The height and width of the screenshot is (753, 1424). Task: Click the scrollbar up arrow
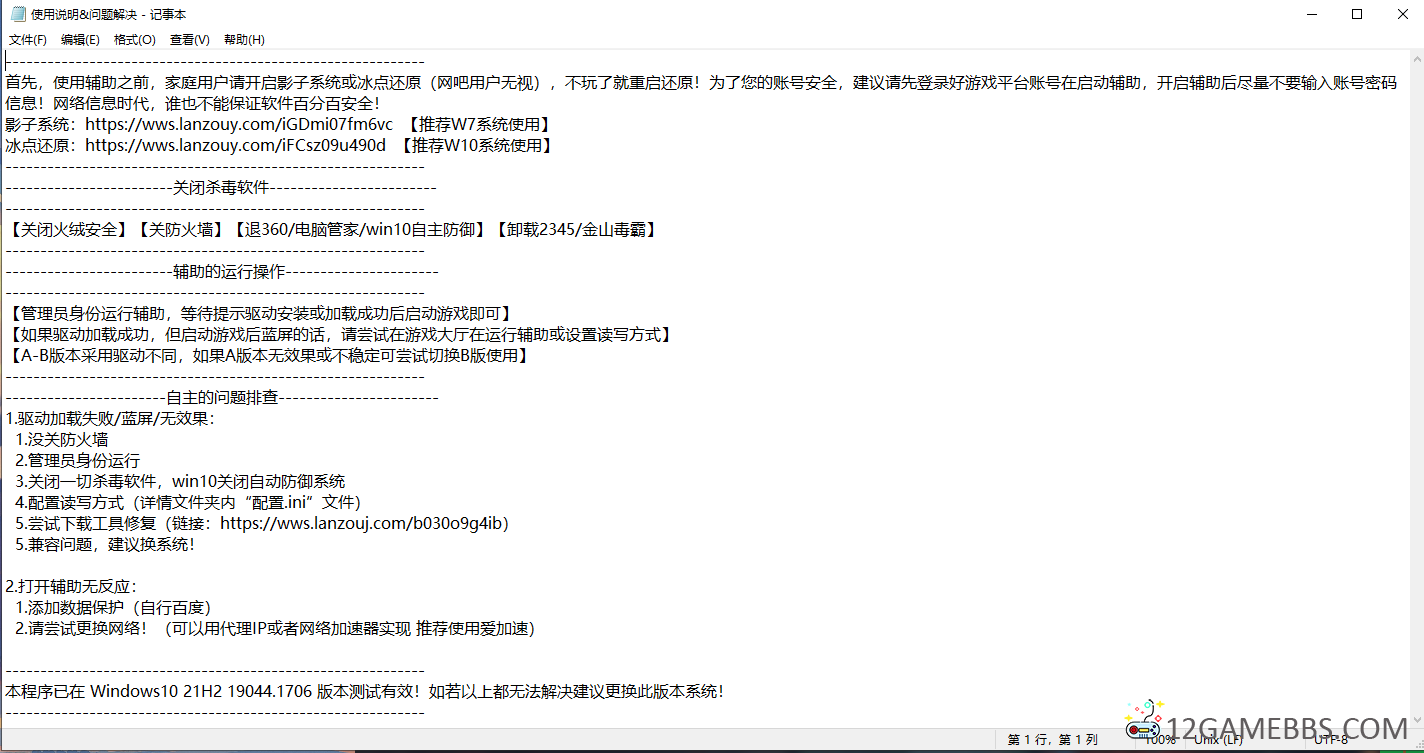click(x=1414, y=58)
